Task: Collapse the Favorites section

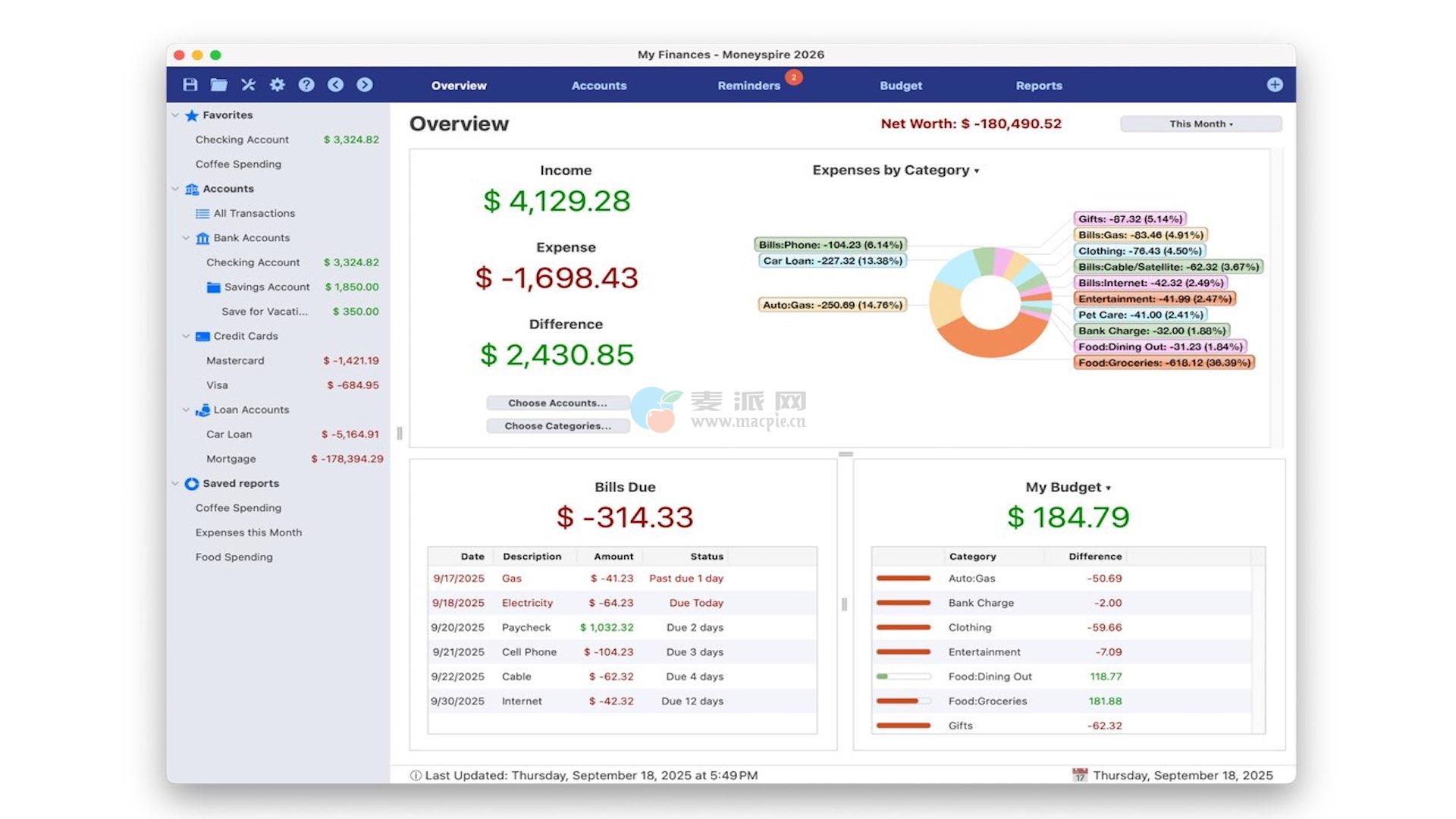Action: pos(176,115)
